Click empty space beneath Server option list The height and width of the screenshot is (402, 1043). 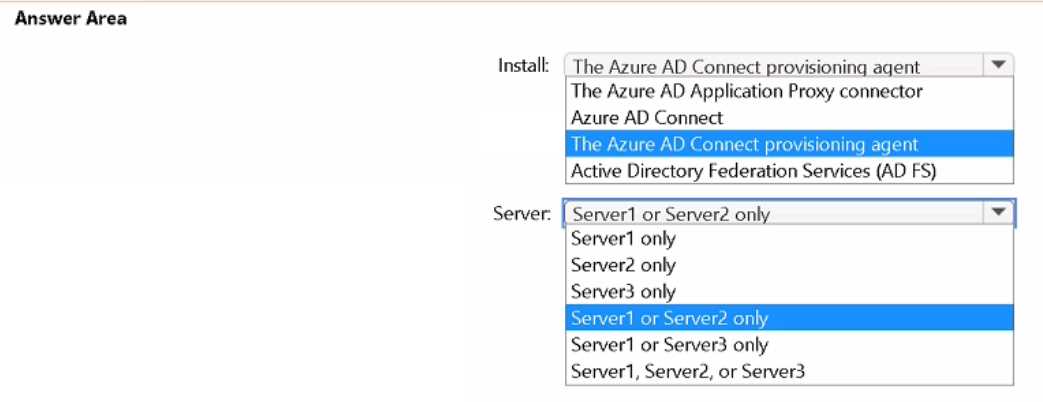pos(789,394)
